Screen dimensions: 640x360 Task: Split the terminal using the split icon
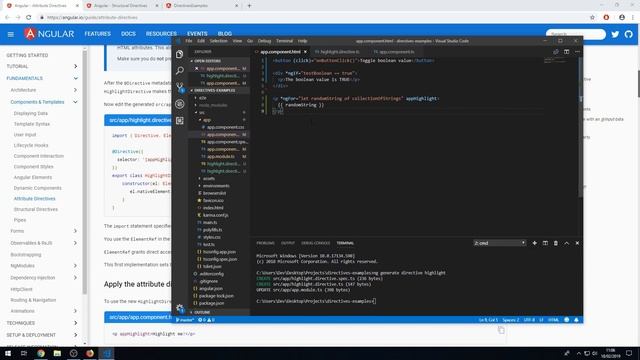pos(545,243)
